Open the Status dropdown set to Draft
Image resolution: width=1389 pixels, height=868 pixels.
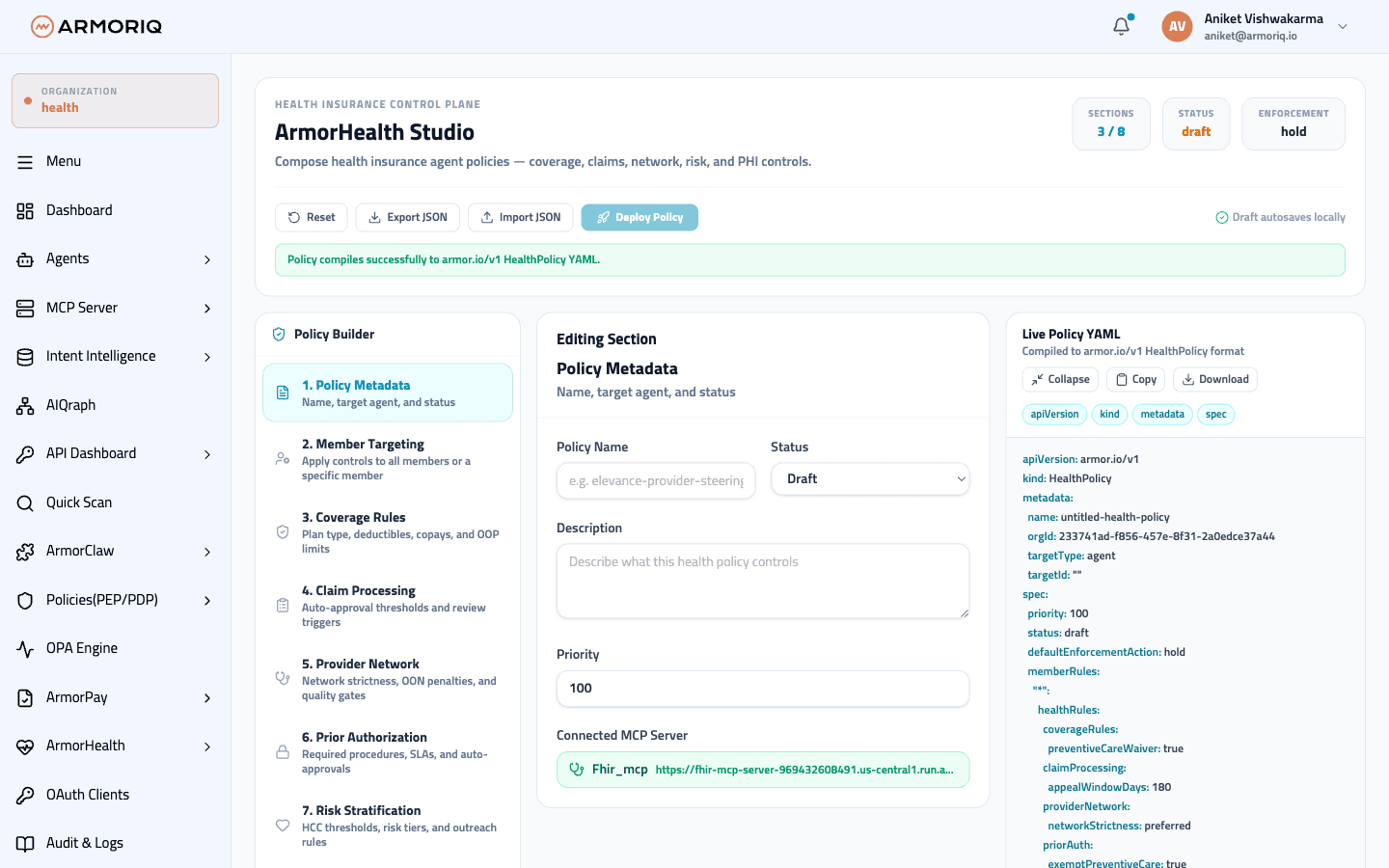[870, 479]
